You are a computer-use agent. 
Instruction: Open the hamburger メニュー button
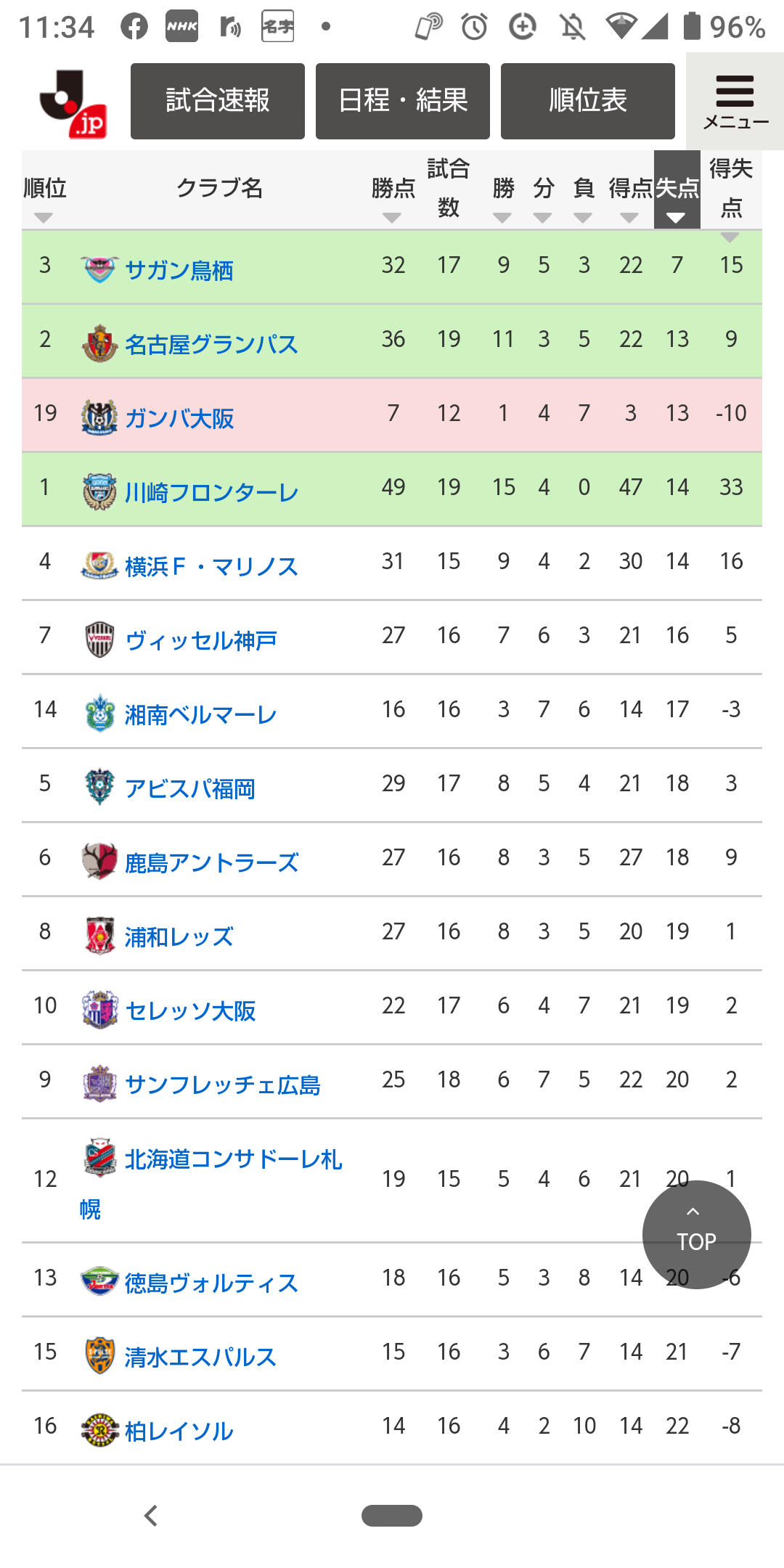point(735,102)
